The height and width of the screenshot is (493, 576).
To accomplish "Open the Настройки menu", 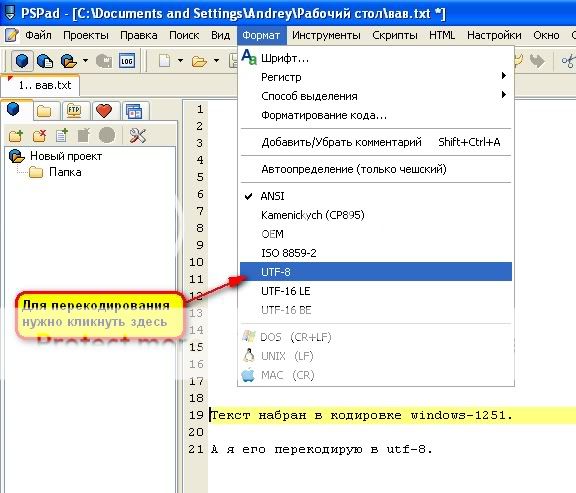I will point(494,35).
